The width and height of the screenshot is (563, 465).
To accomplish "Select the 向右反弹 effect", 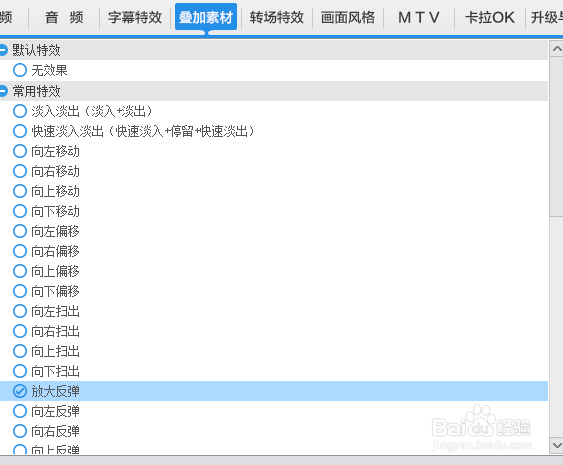I will pyautogui.click(x=20, y=431).
